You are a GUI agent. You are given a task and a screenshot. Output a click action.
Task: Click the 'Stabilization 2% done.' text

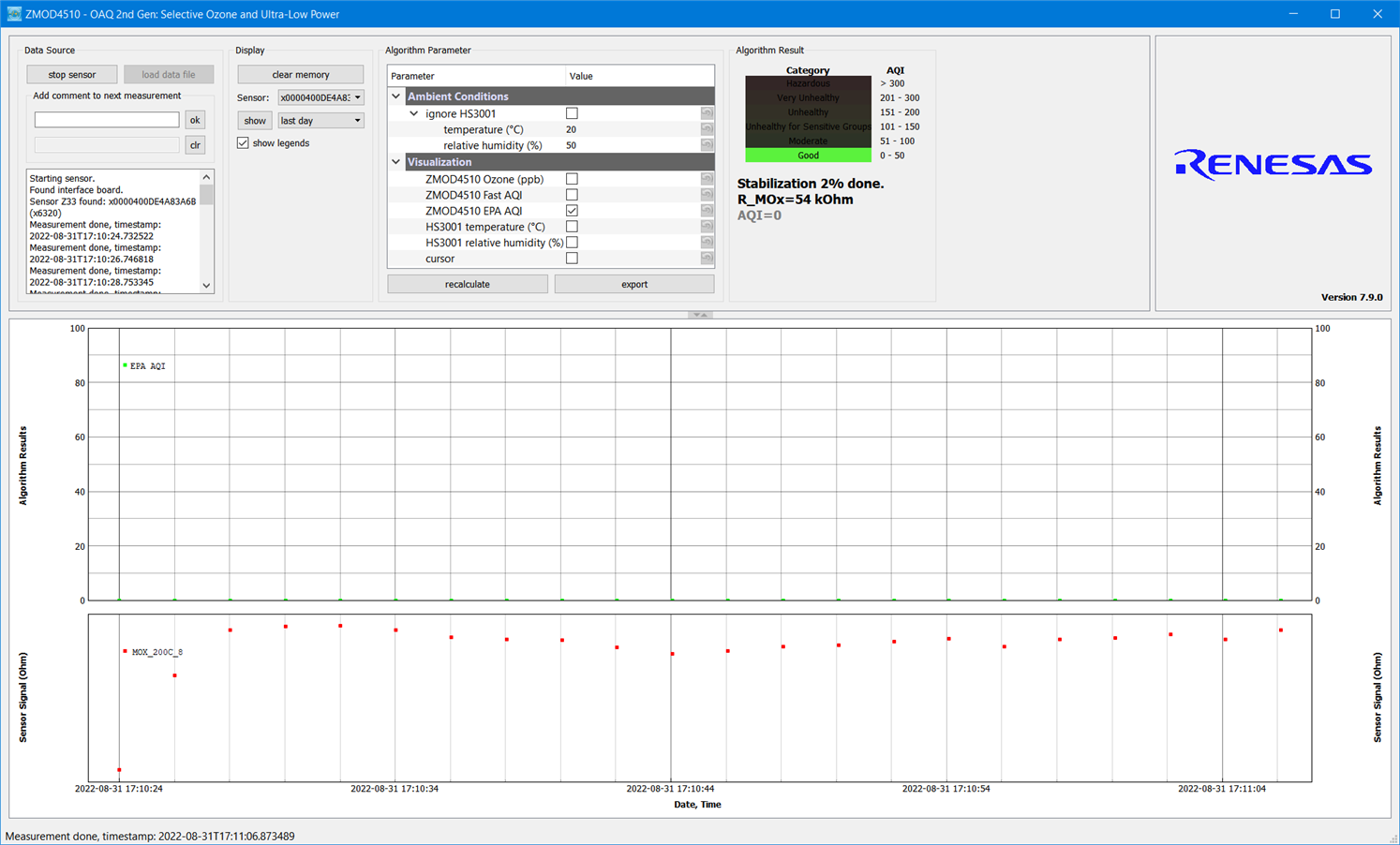(811, 184)
